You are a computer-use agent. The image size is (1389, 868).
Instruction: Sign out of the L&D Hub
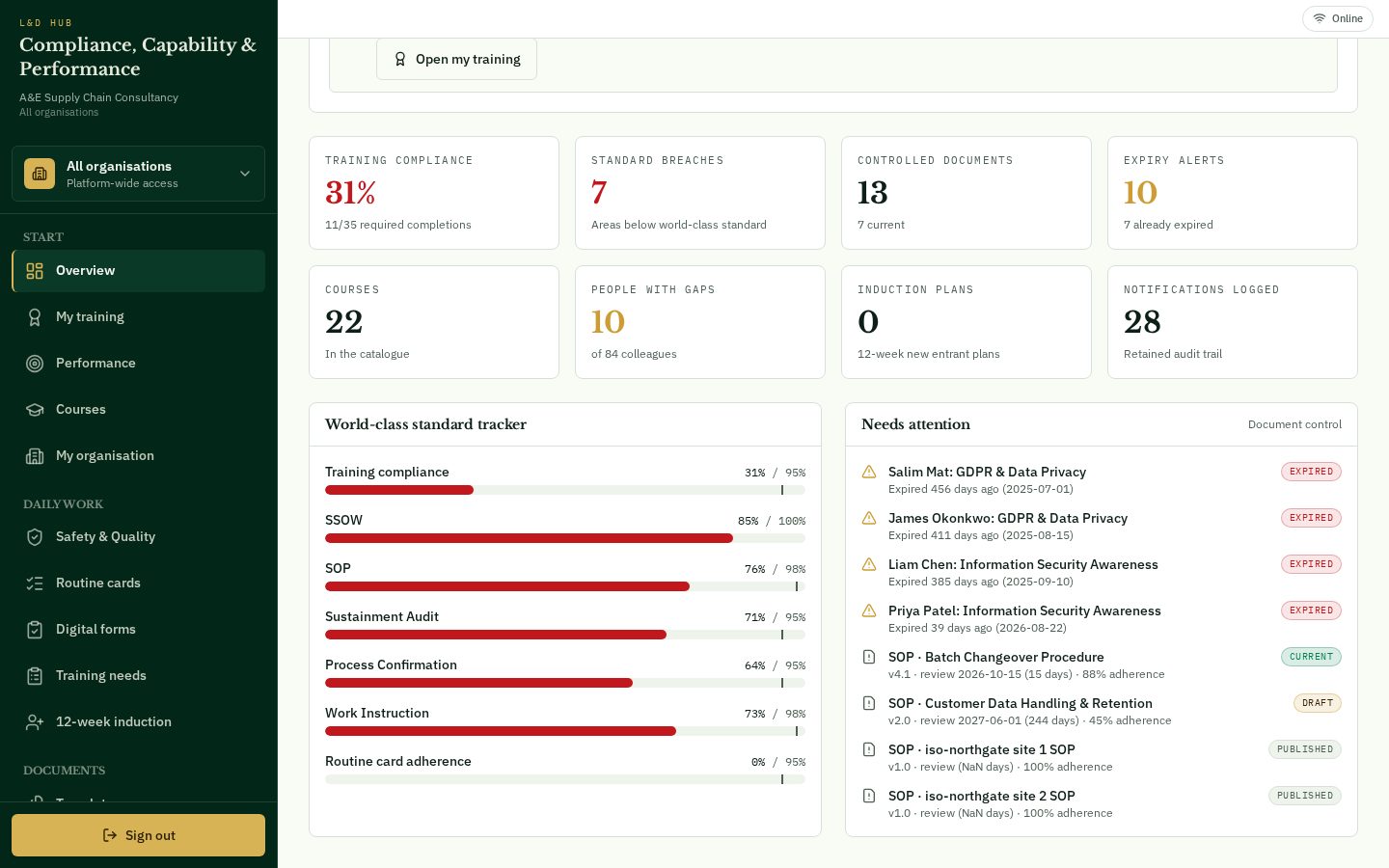(x=138, y=835)
